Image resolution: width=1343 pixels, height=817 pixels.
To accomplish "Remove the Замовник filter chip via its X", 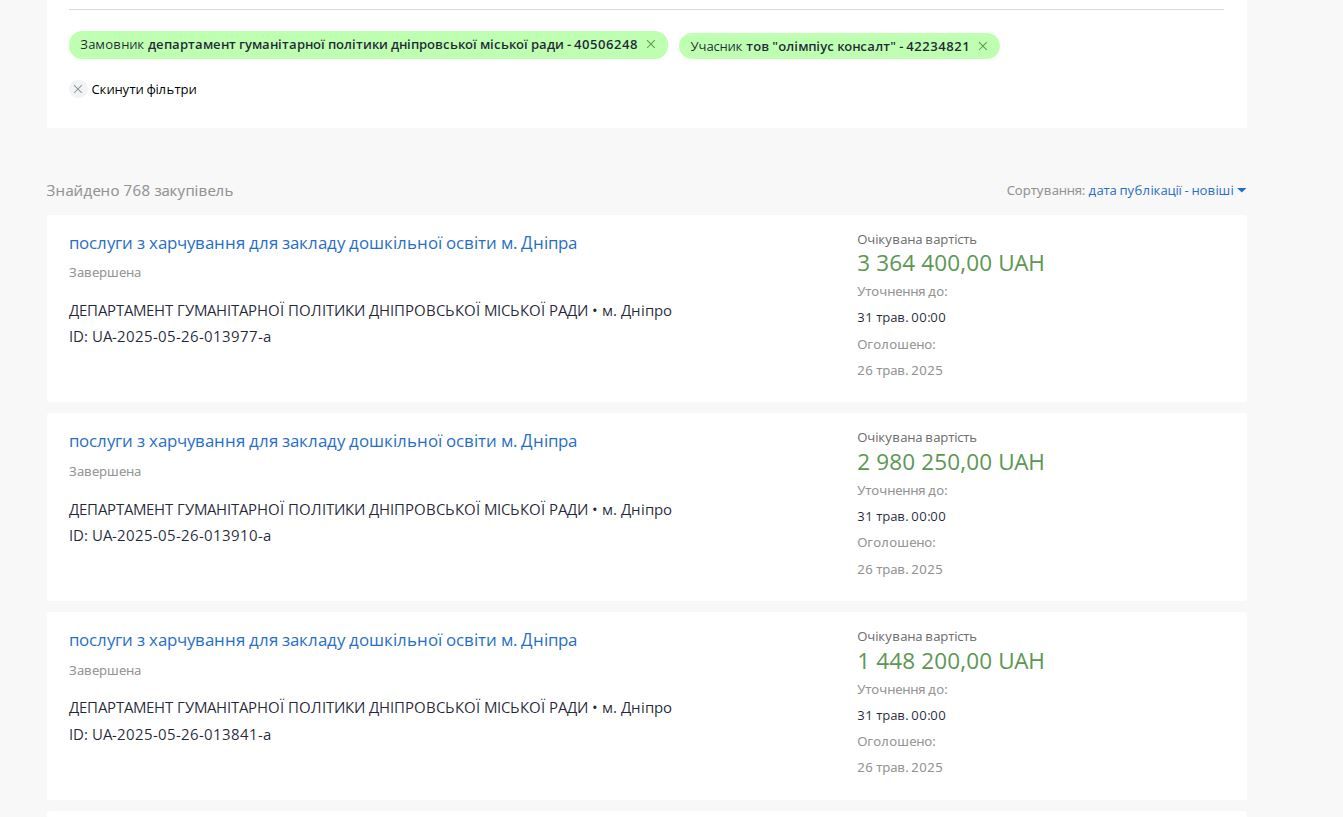I will (x=651, y=45).
